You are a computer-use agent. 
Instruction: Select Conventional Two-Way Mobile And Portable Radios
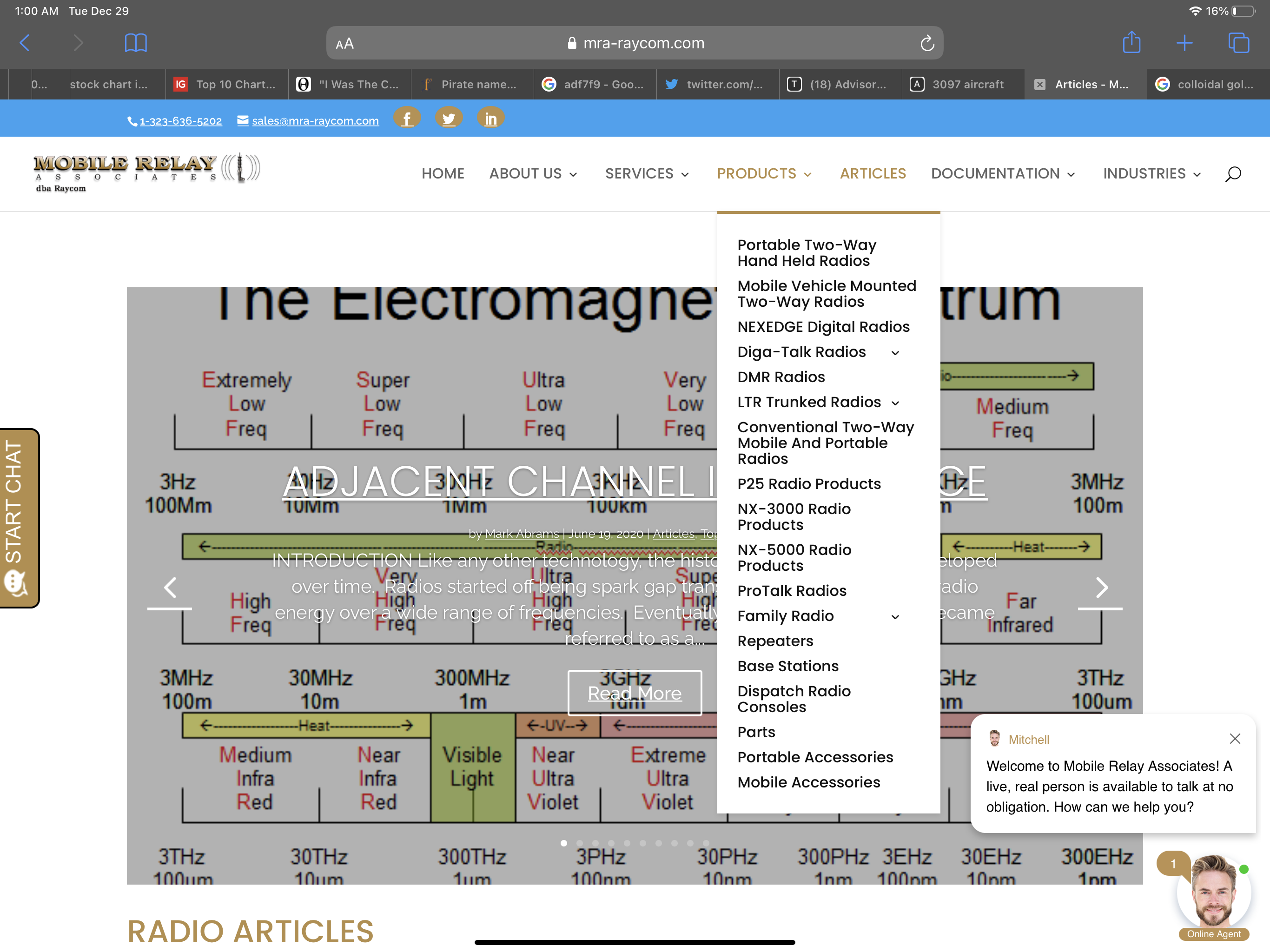coord(826,443)
